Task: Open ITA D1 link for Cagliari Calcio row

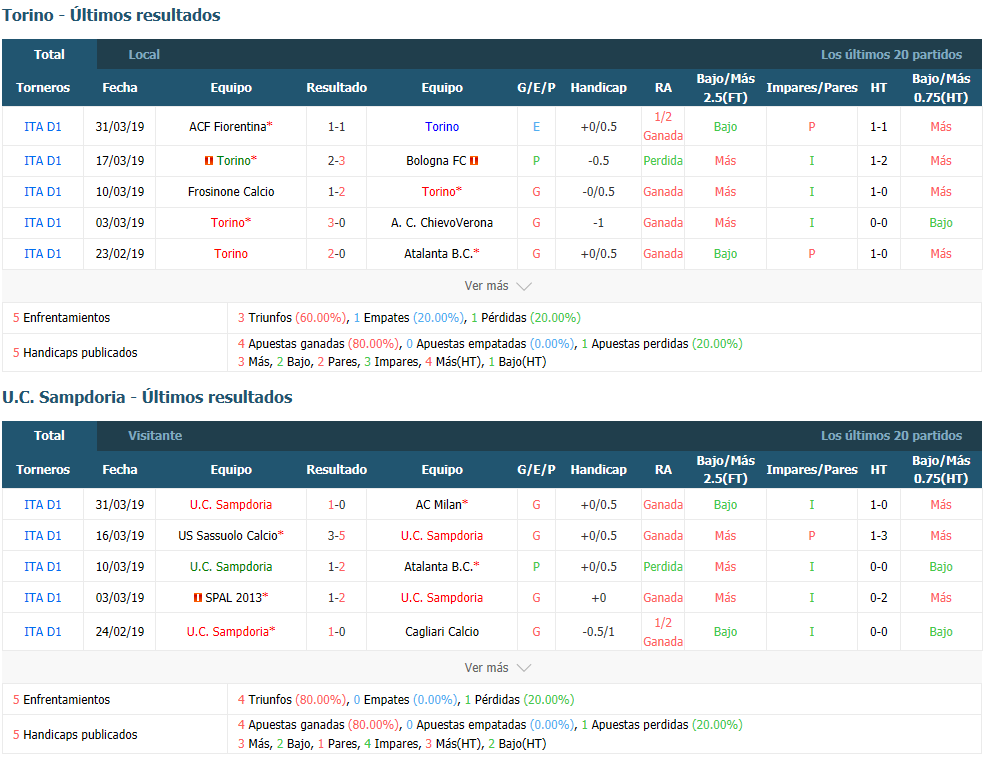Action: pyautogui.click(x=43, y=632)
